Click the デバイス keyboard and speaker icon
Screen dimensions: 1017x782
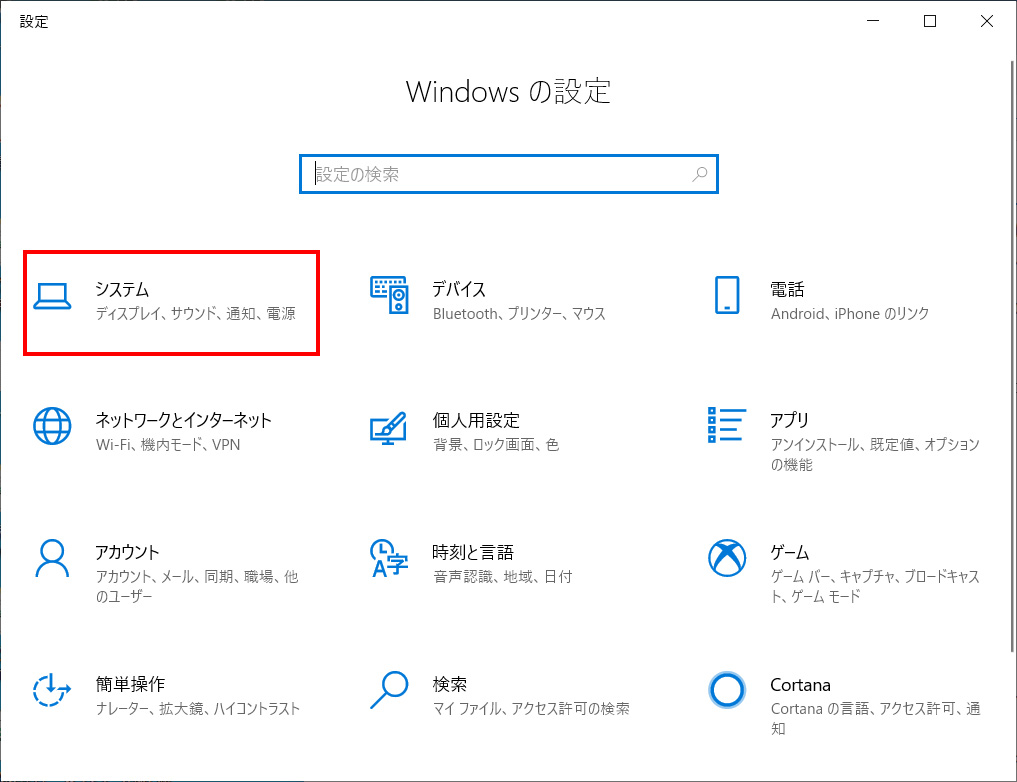click(389, 295)
